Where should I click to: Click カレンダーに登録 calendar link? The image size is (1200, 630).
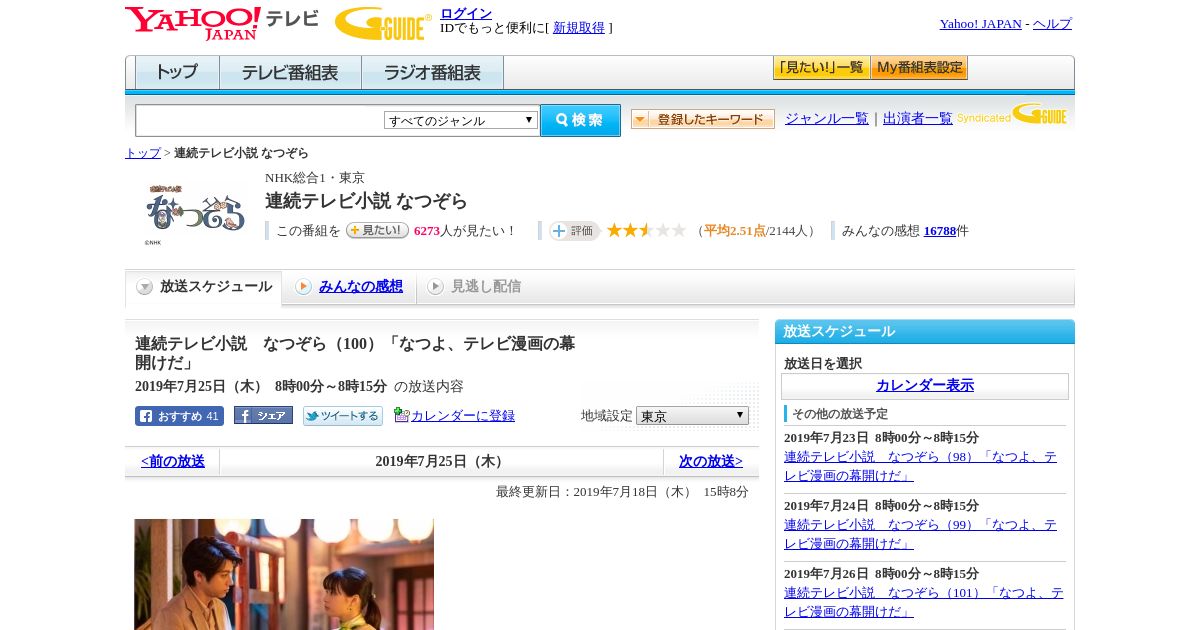pyautogui.click(x=463, y=415)
